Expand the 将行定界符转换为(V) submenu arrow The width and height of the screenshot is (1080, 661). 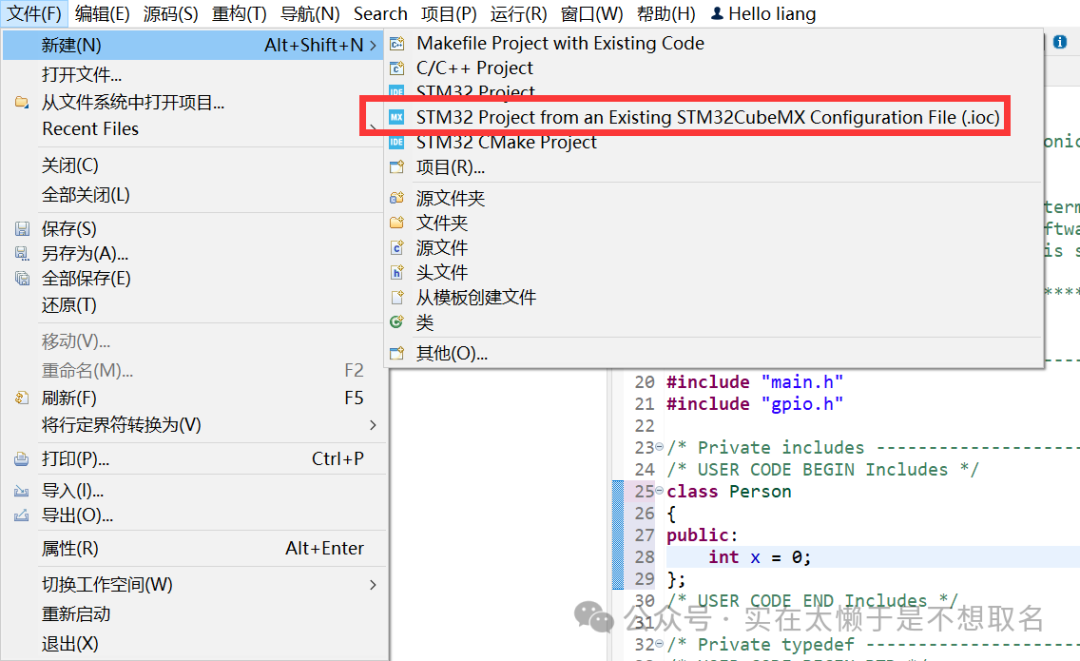click(x=373, y=425)
